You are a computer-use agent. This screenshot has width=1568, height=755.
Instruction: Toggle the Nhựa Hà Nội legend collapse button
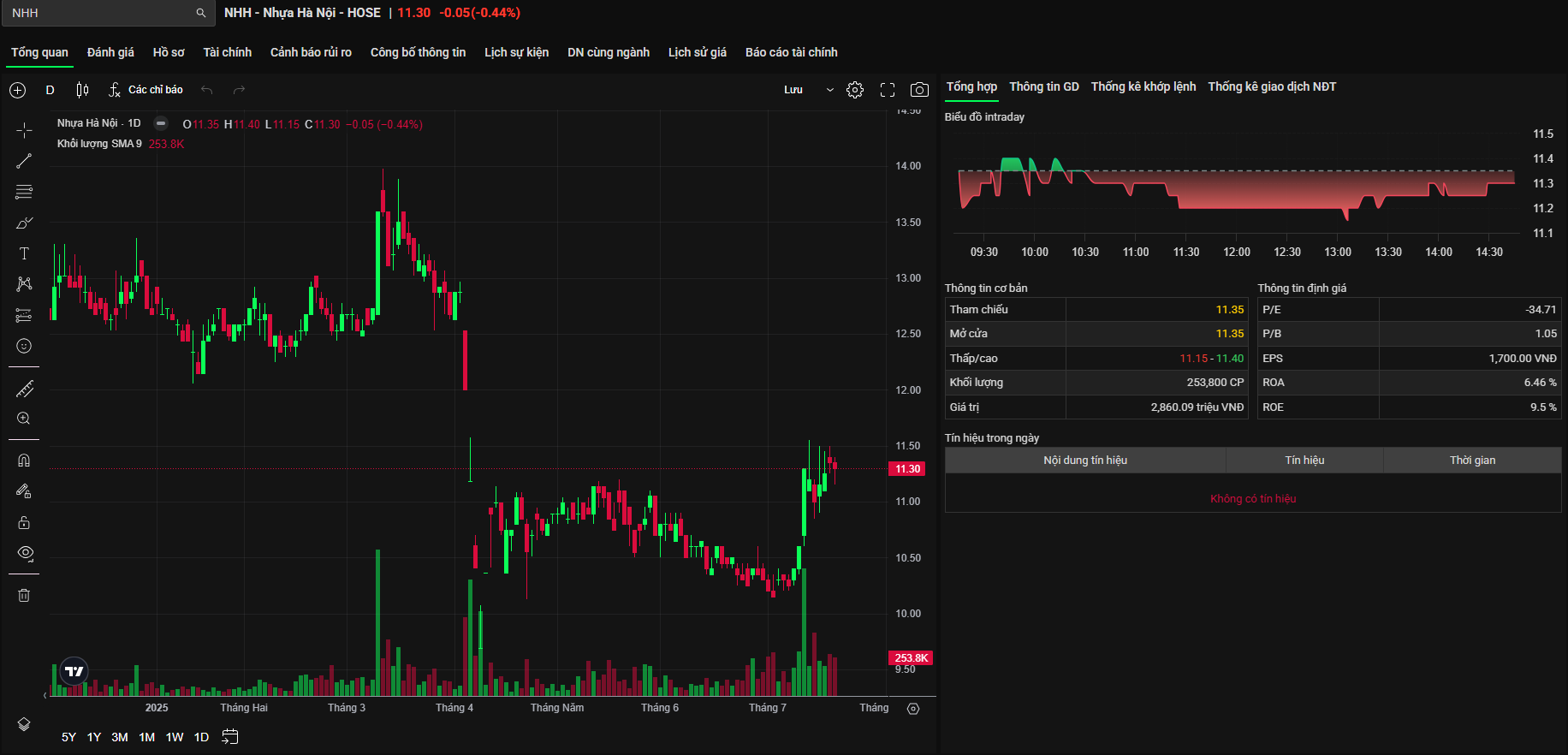click(x=160, y=123)
